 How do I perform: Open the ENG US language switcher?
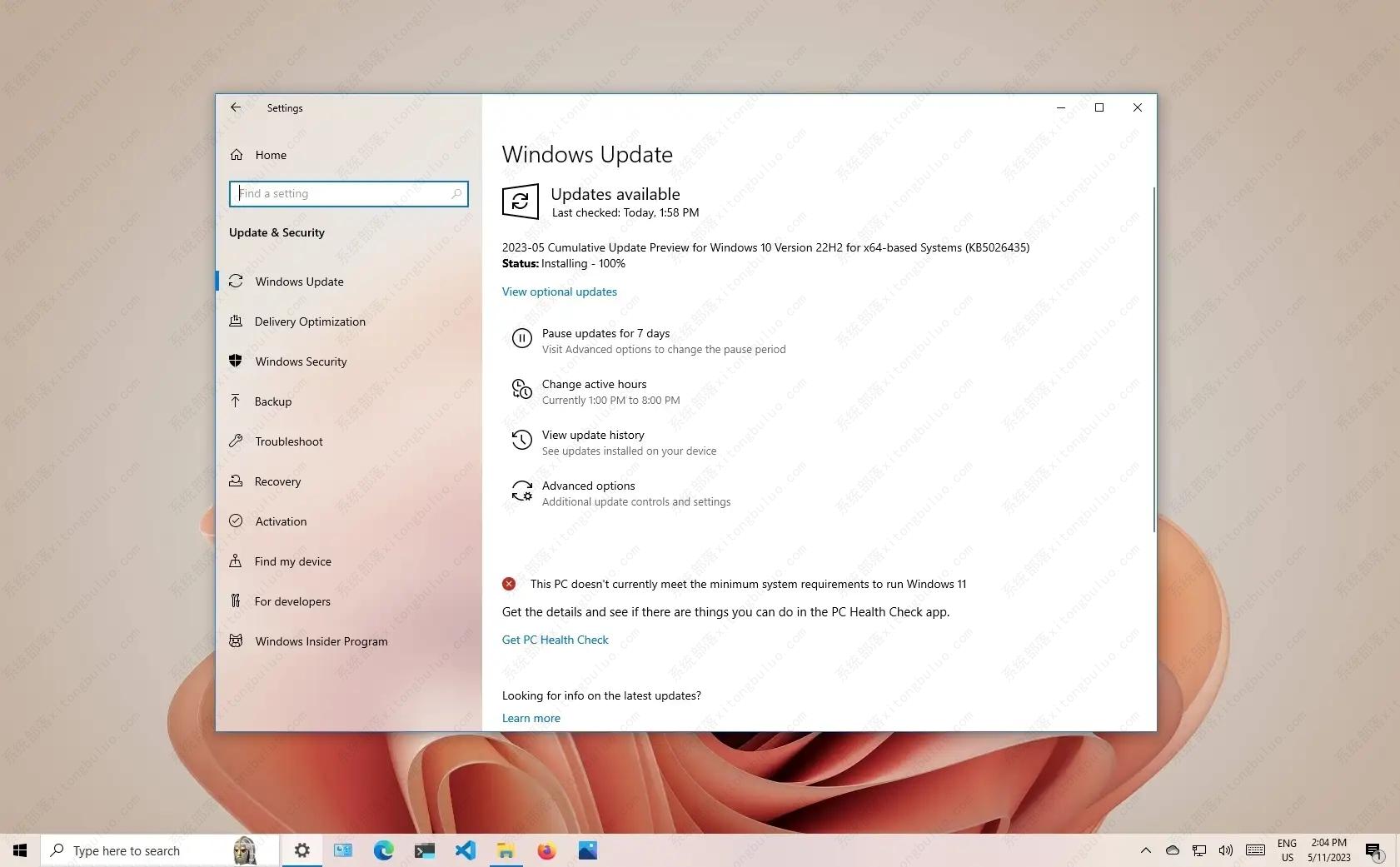click(1286, 850)
